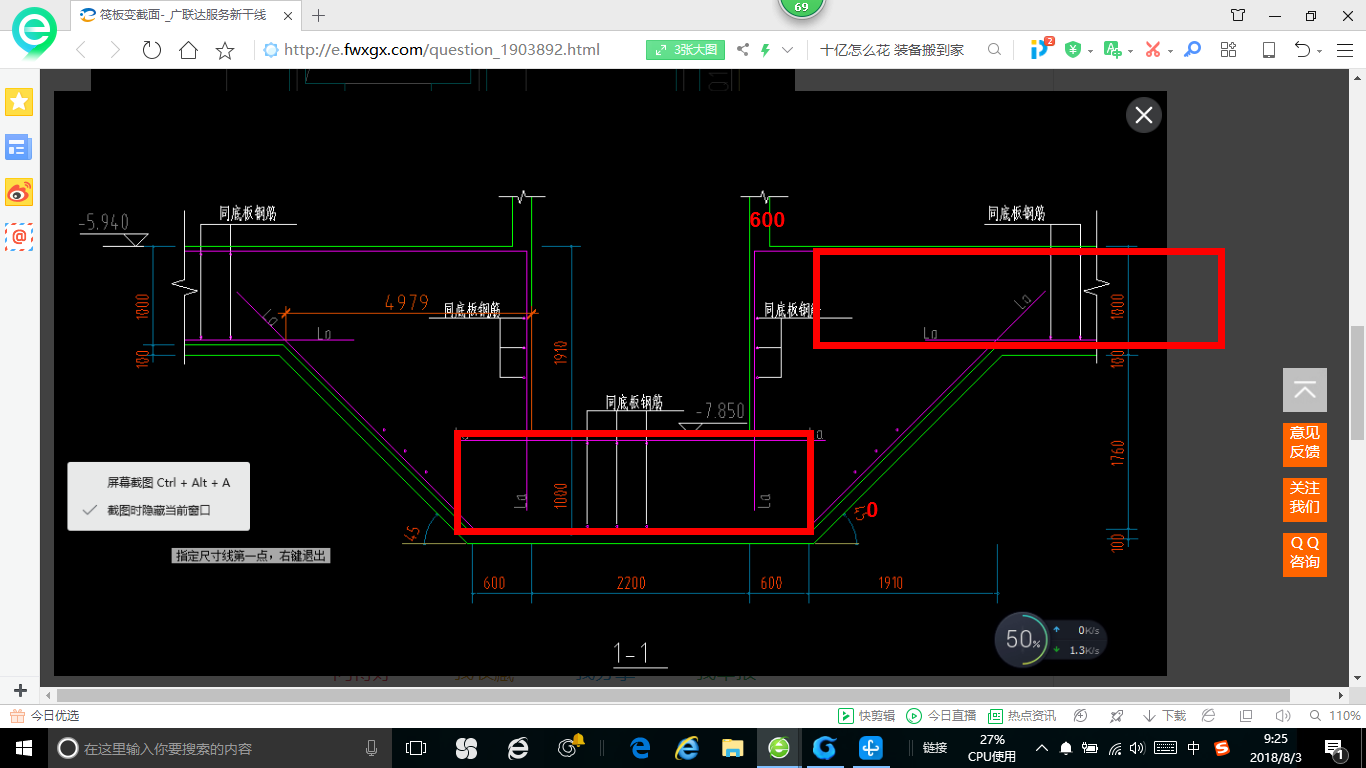Show hidden system tray icons
The height and width of the screenshot is (768, 1366).
point(1041,748)
